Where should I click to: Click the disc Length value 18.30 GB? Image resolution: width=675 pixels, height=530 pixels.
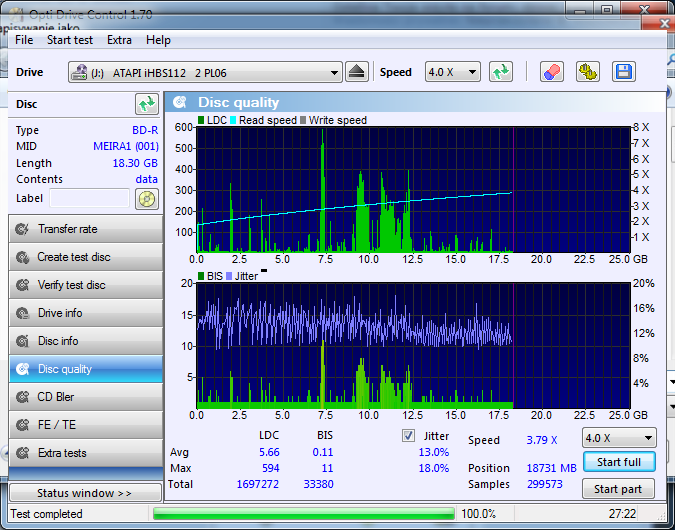135,164
